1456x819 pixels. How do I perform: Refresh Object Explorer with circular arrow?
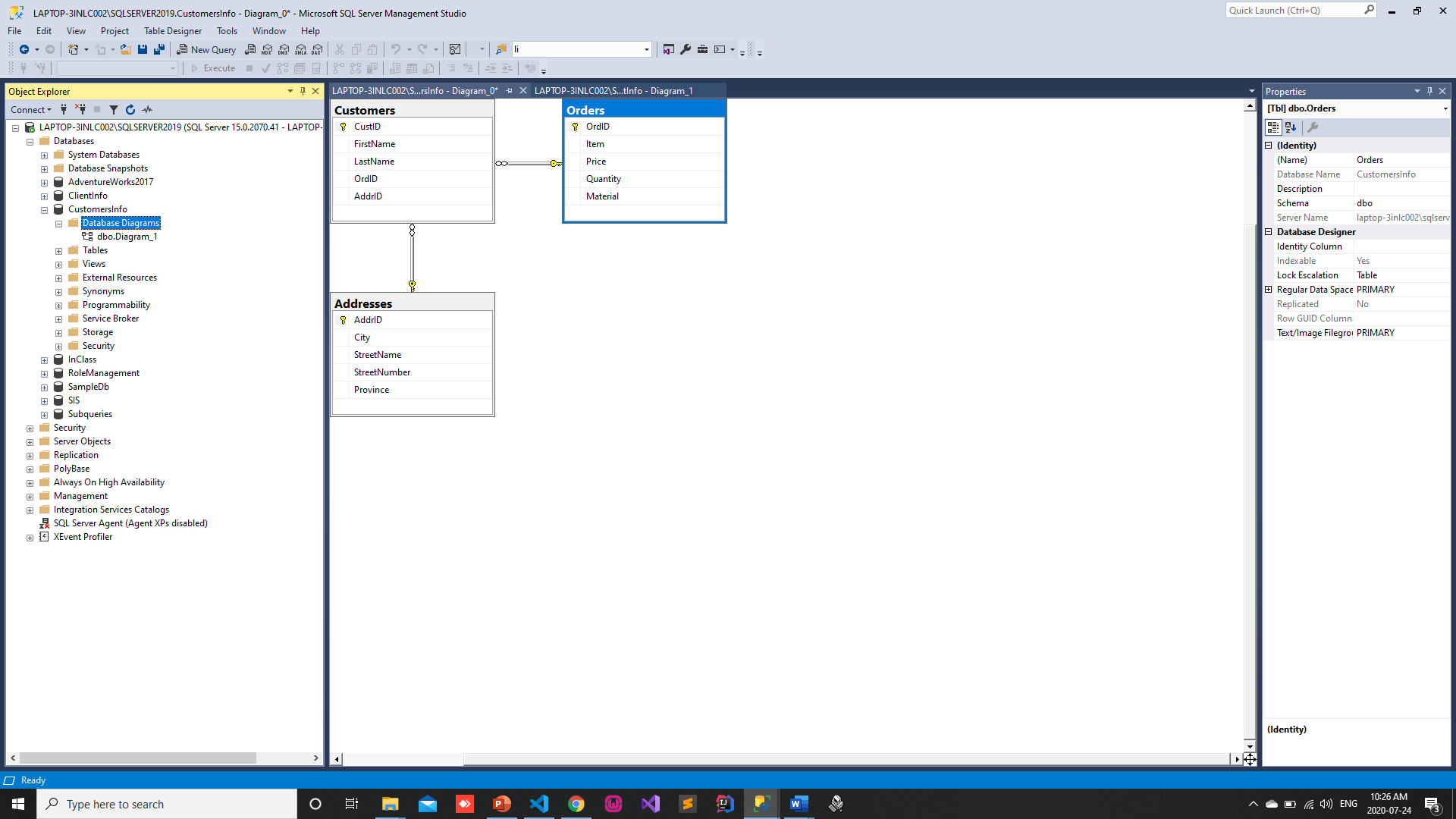130,110
